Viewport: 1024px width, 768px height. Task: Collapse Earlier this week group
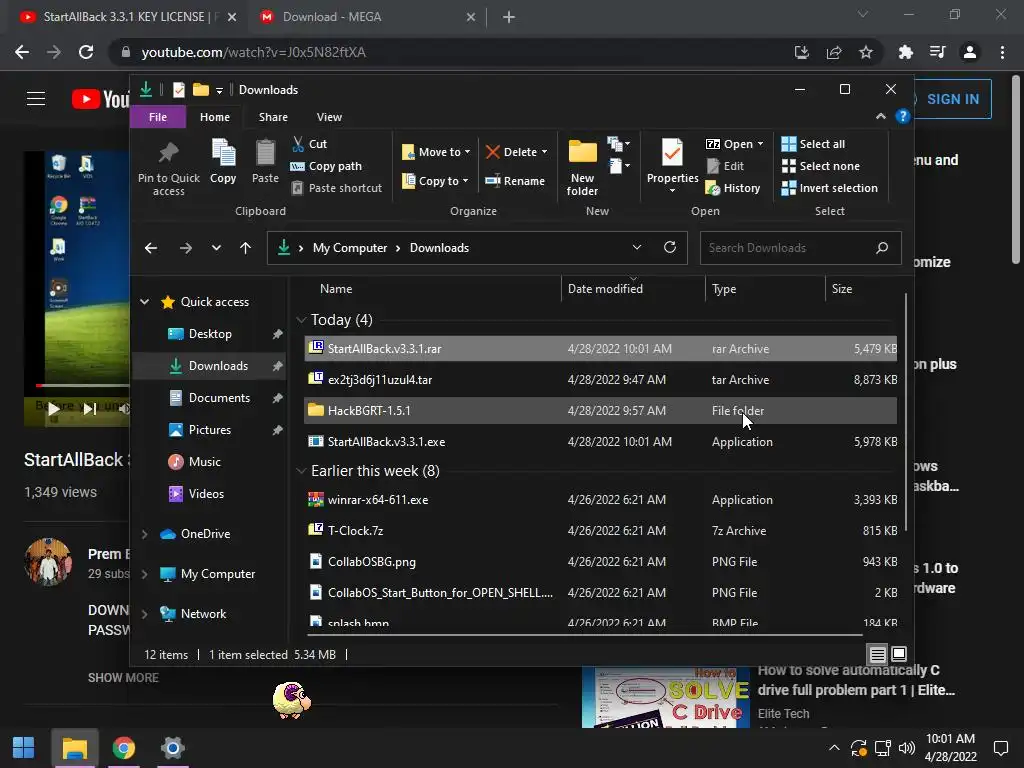[301, 471]
